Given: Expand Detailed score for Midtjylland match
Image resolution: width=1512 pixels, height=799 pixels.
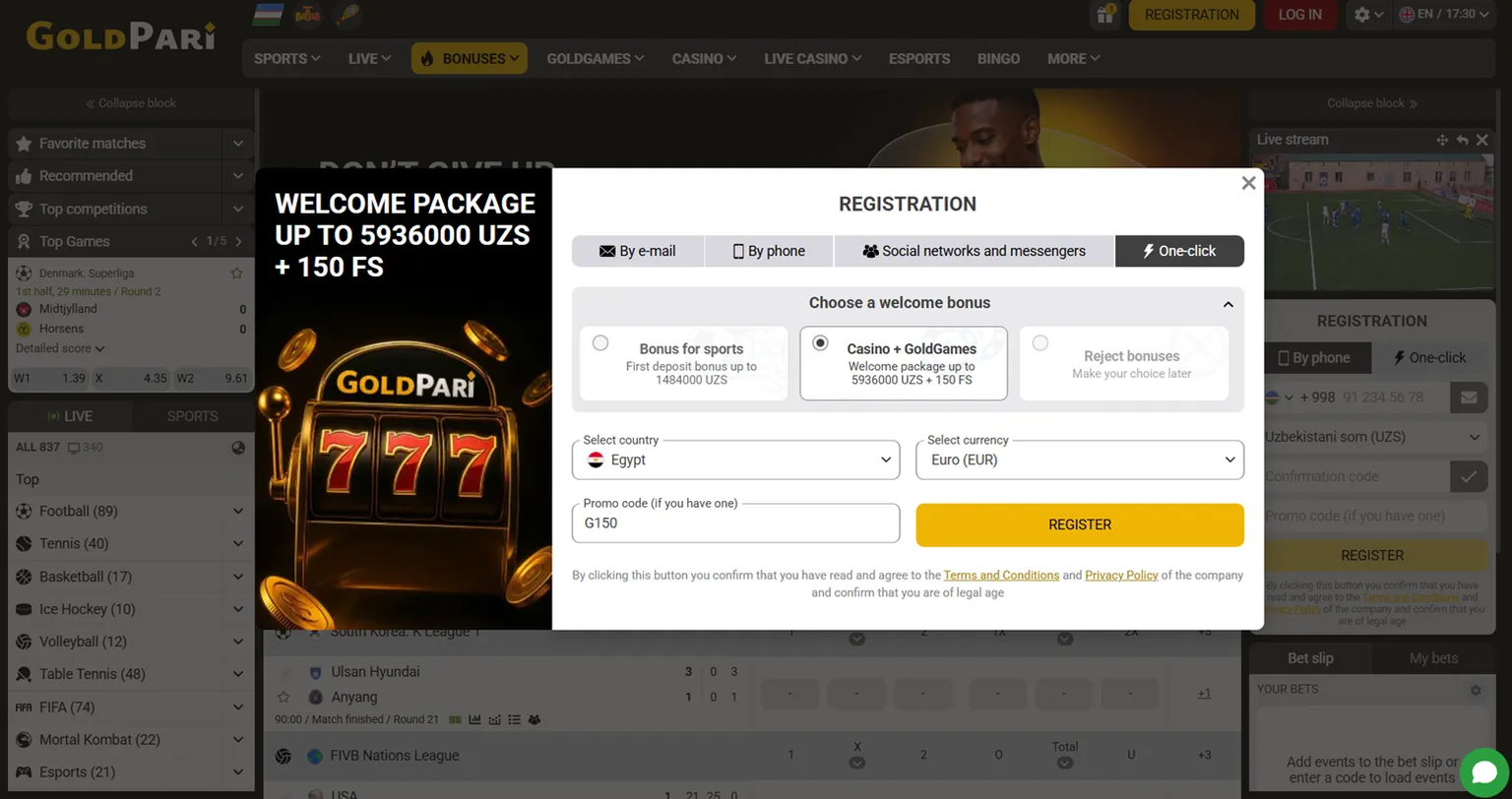Looking at the screenshot, I should tap(60, 348).
